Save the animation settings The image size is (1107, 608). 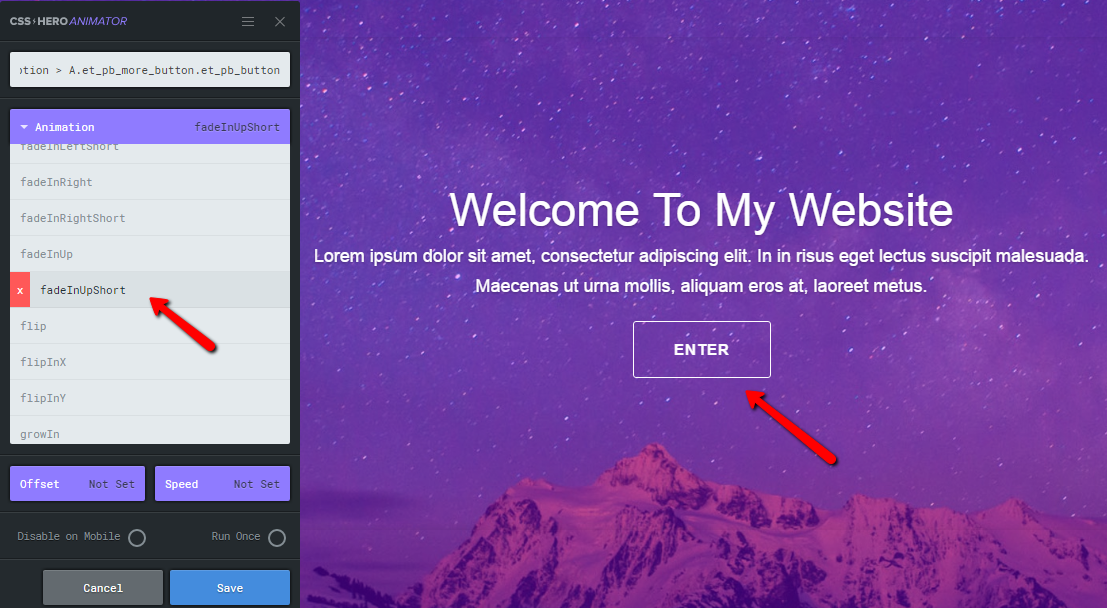pyautogui.click(x=230, y=588)
